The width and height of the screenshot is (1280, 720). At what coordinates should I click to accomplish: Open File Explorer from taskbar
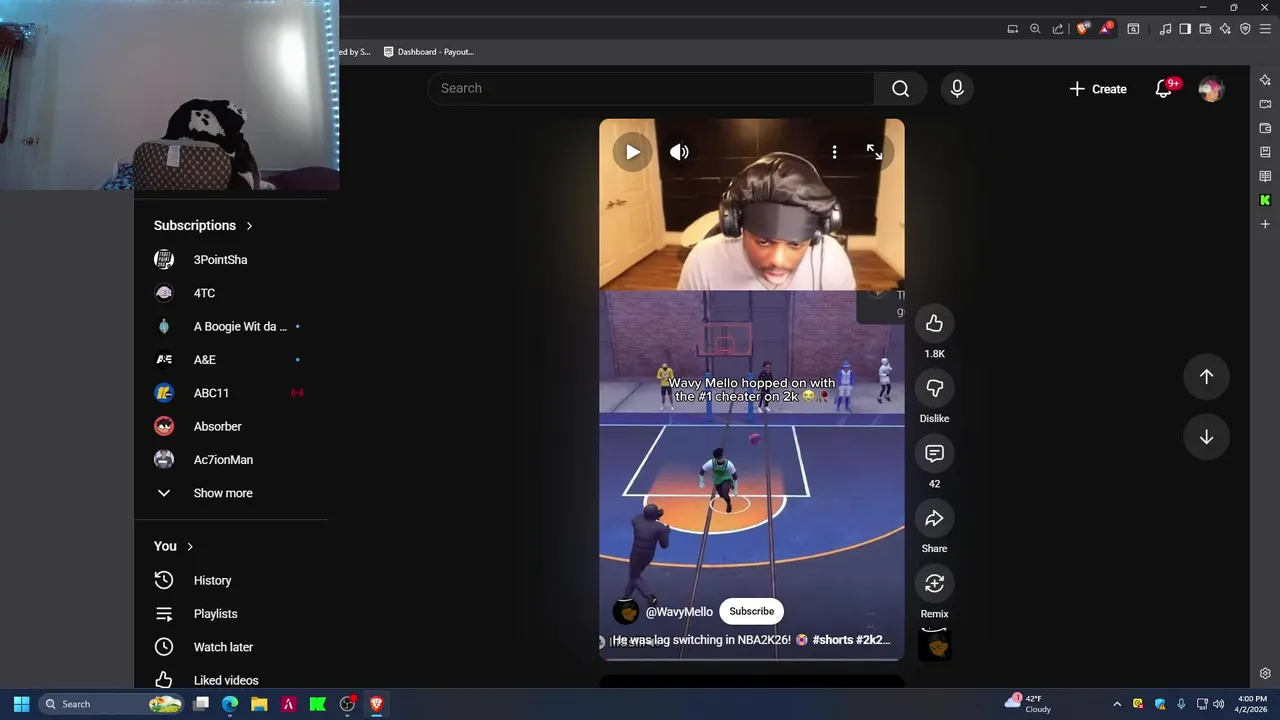tap(259, 704)
